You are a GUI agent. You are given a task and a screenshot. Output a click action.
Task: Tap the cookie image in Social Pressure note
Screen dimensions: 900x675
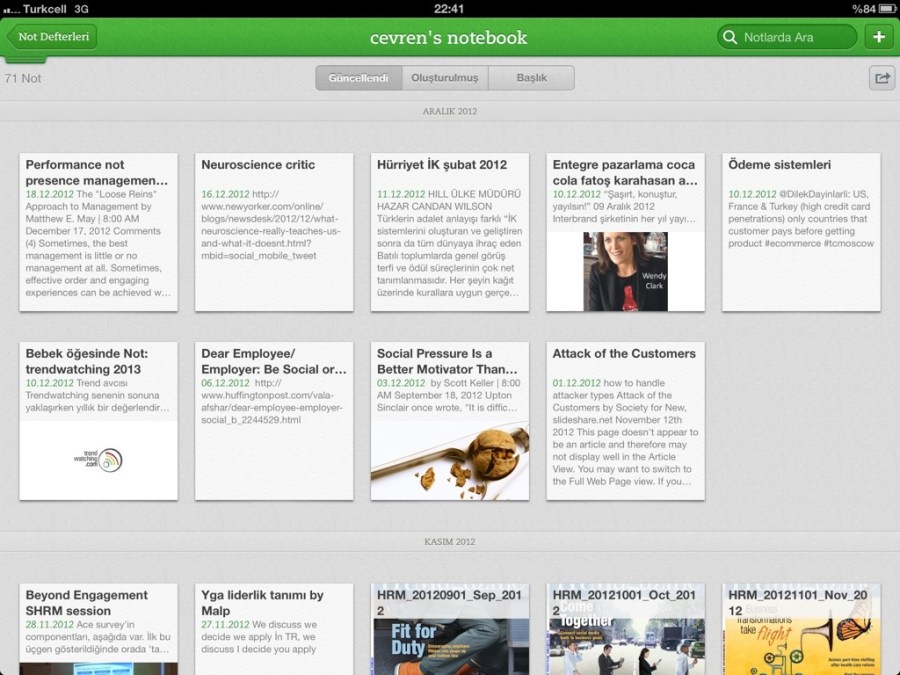coord(450,461)
